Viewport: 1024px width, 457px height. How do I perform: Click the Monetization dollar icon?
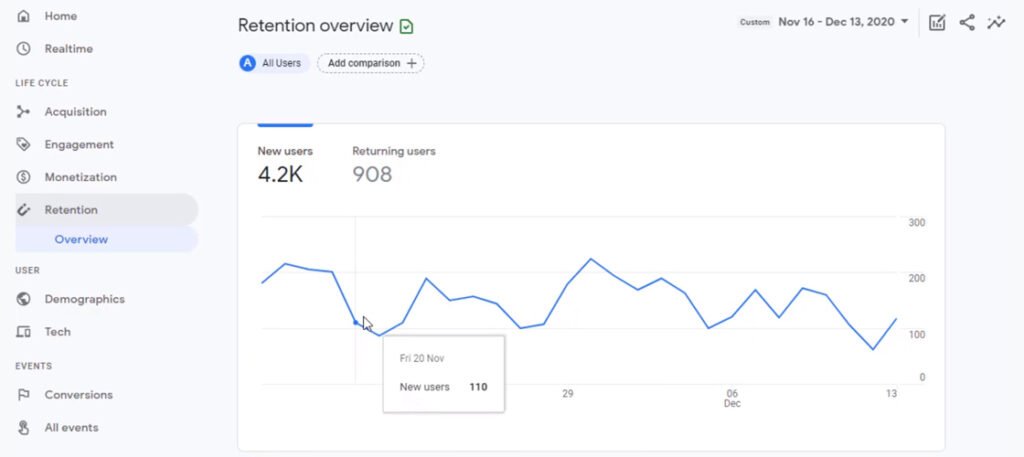24,177
